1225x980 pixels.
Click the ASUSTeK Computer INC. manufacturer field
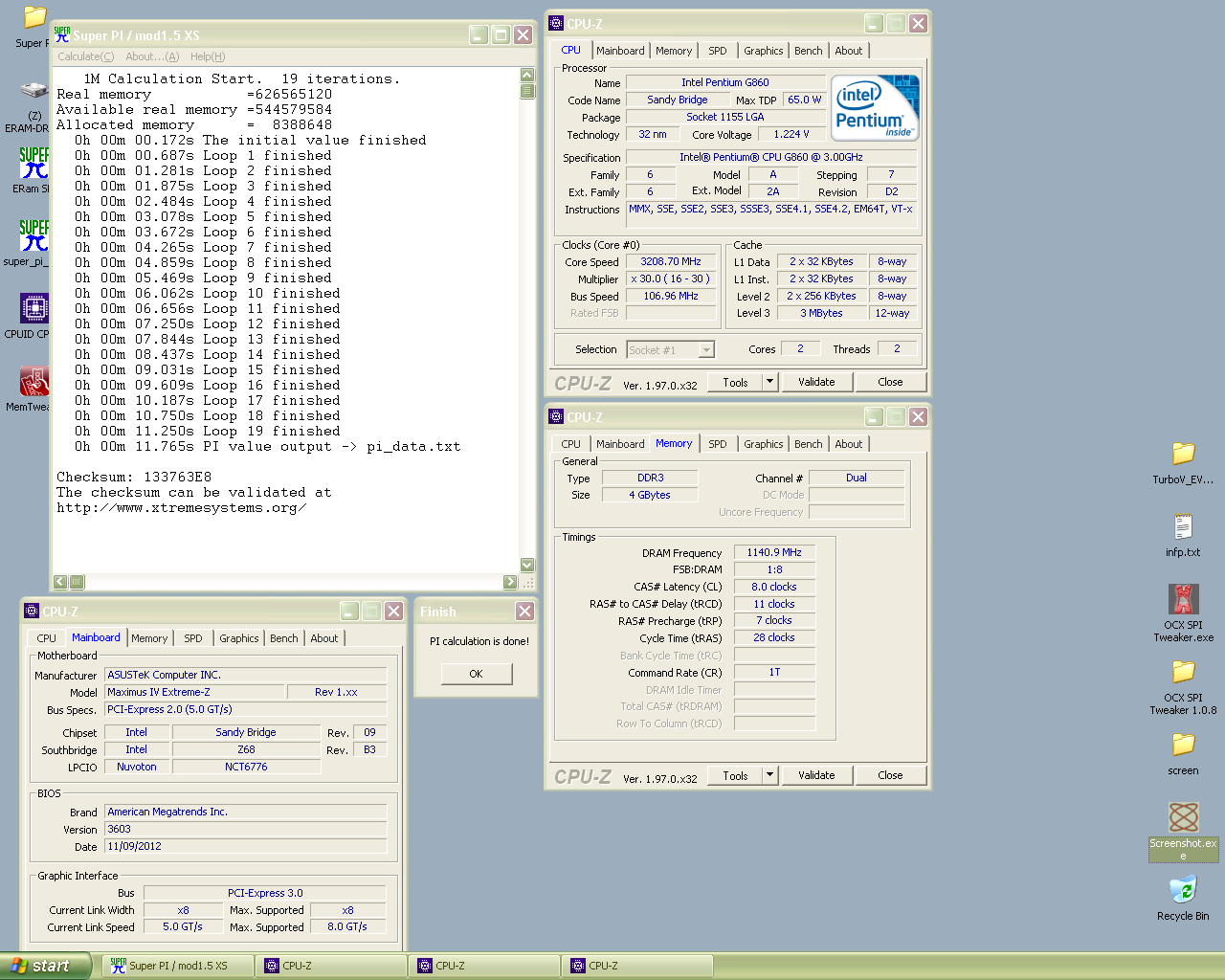[246, 675]
